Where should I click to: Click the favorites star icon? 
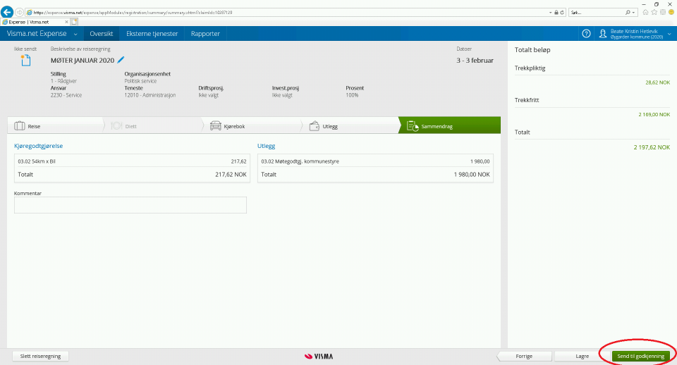(x=654, y=13)
